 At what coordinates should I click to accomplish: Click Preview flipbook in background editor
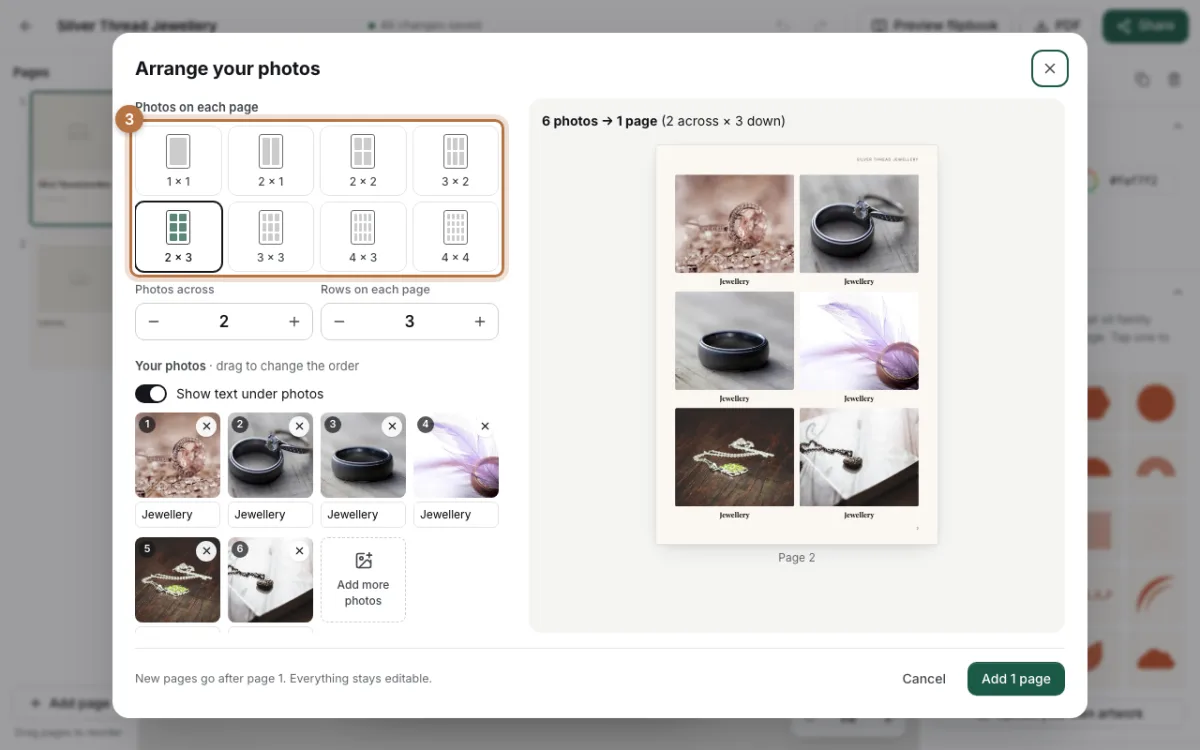tap(935, 26)
